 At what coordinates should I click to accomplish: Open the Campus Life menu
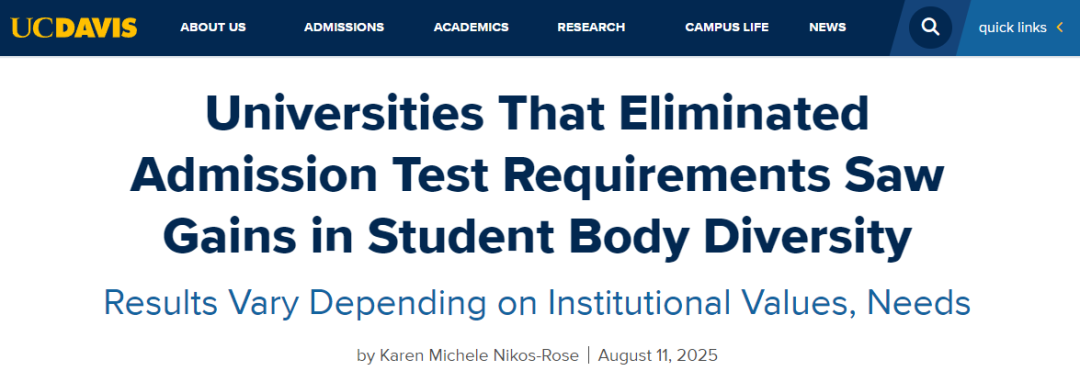point(727,28)
